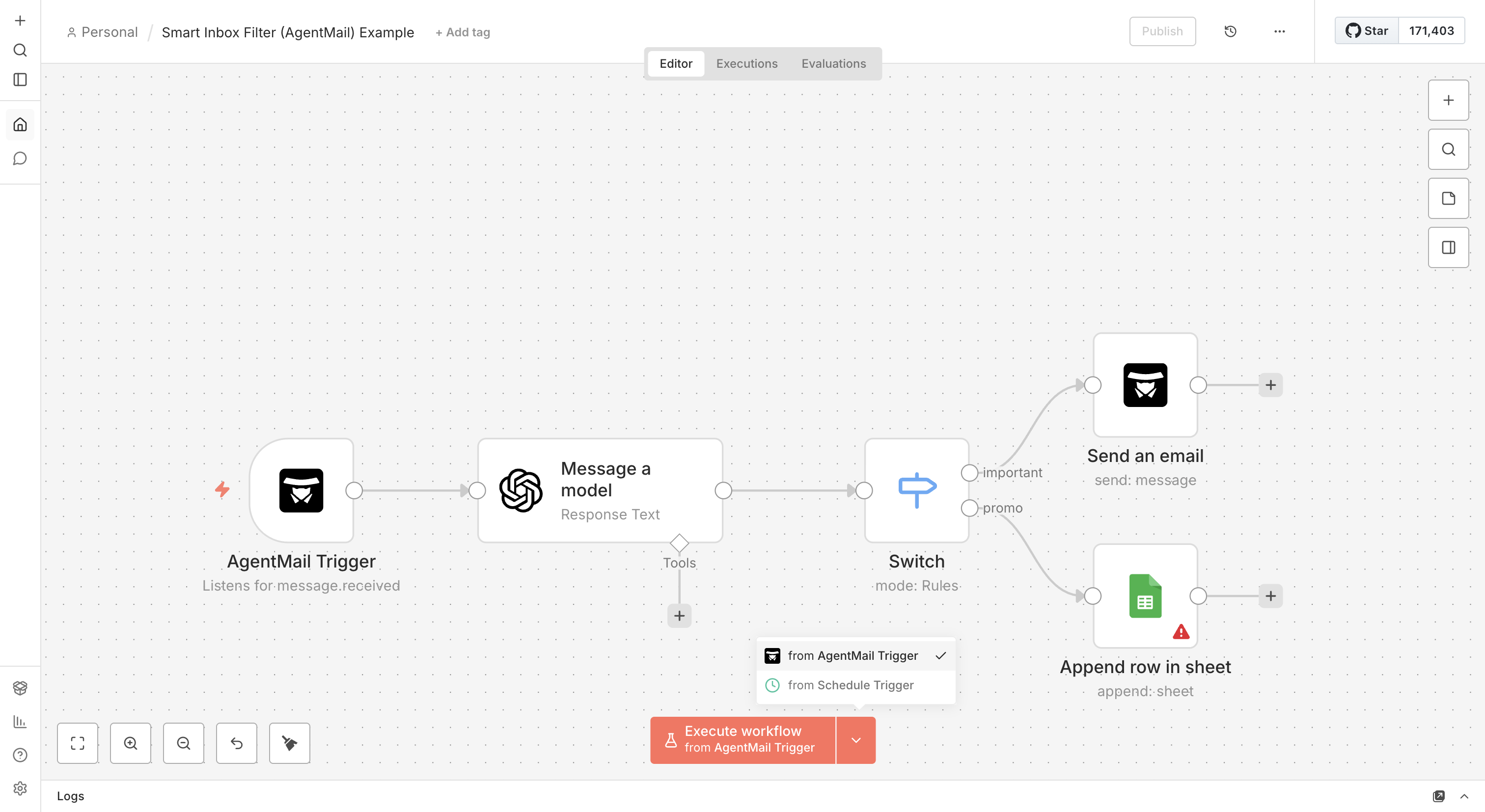1485x812 pixels.
Task: Toggle the sidebar panel icon
Action: 20,80
